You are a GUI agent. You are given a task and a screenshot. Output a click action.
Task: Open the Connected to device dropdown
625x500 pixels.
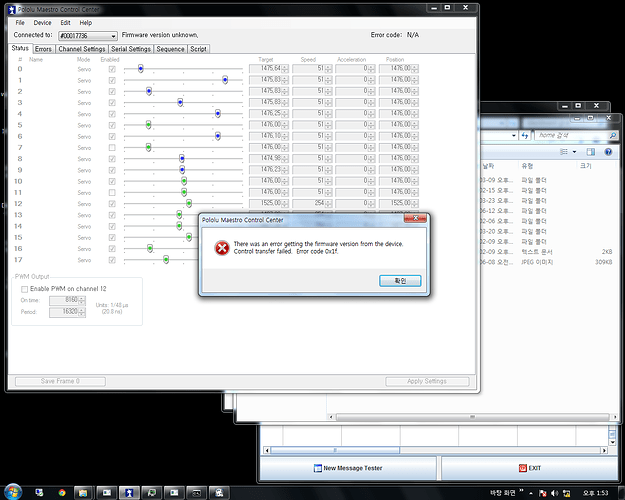112,36
